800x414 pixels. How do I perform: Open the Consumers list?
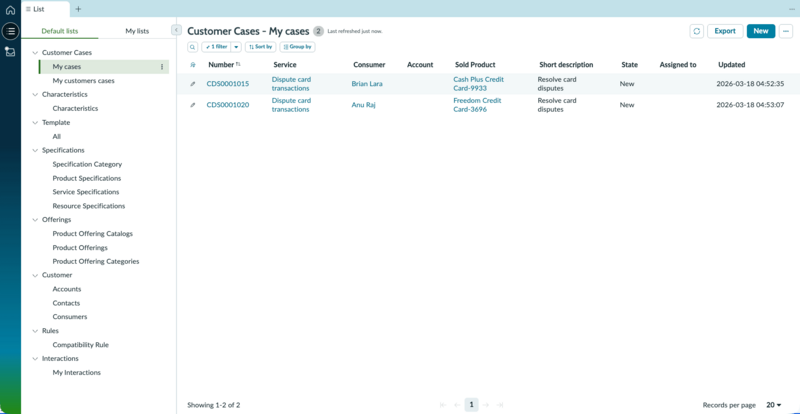click(x=70, y=317)
